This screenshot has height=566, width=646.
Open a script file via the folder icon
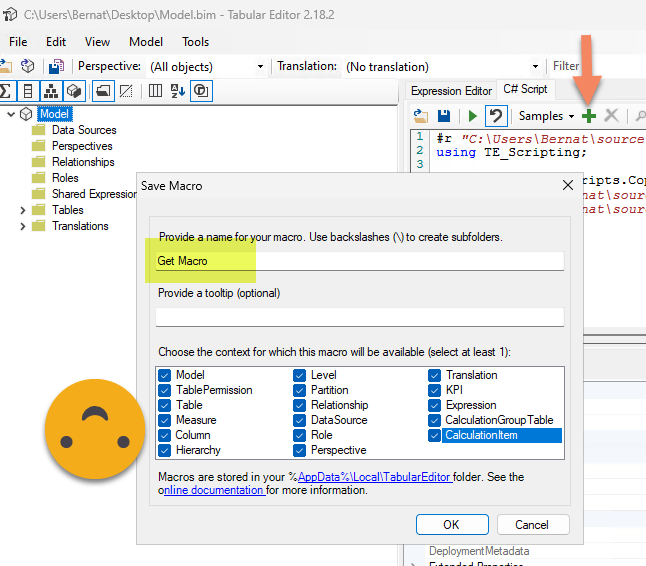[x=421, y=116]
